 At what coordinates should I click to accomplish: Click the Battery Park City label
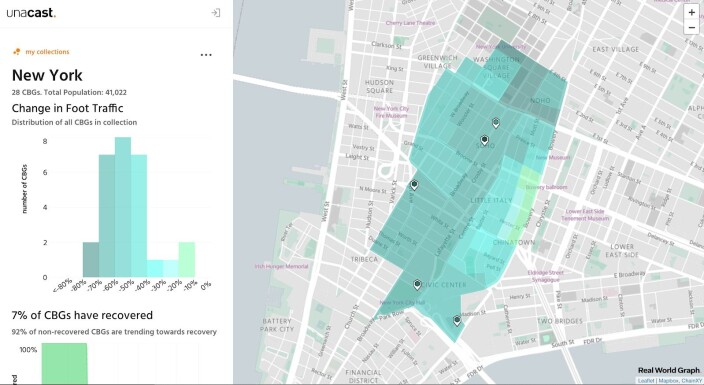click(x=277, y=325)
